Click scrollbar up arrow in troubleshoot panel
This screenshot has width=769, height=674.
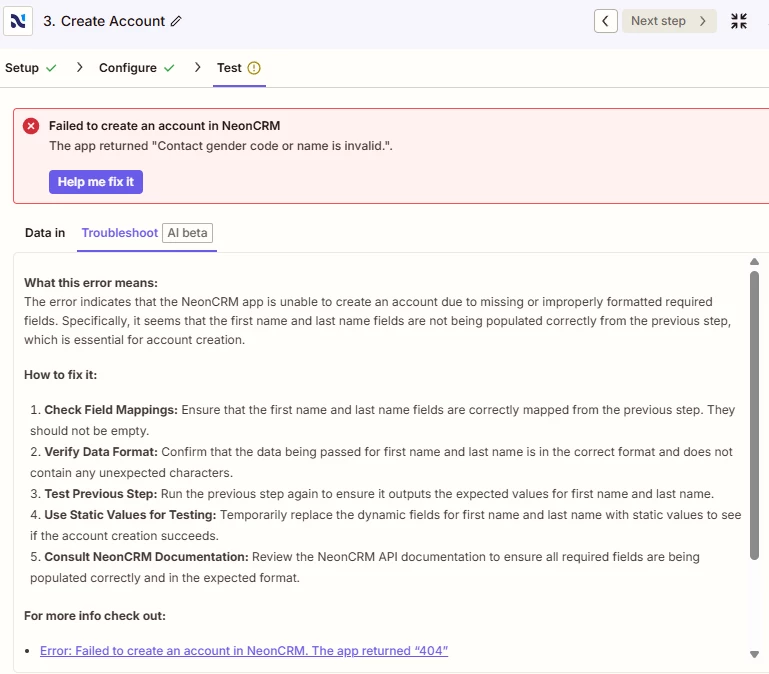[x=754, y=261]
